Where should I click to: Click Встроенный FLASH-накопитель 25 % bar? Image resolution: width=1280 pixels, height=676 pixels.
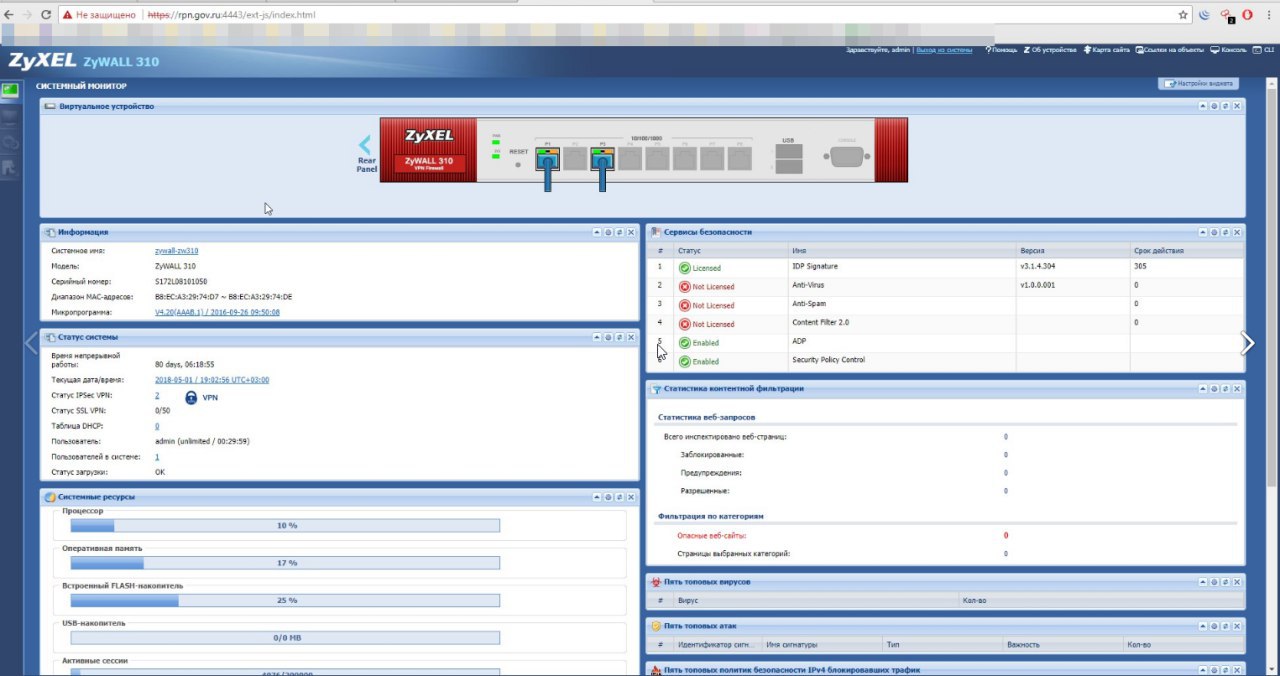tap(286, 600)
